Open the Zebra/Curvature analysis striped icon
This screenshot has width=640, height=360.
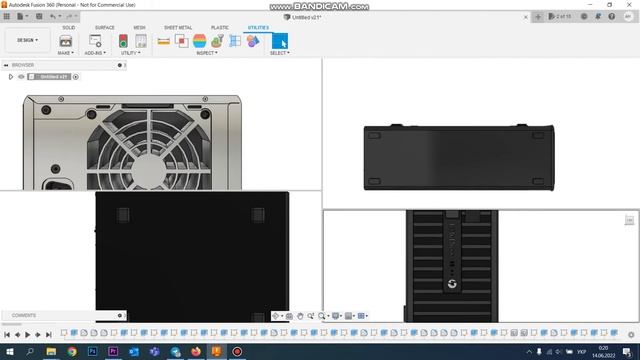click(x=199, y=41)
